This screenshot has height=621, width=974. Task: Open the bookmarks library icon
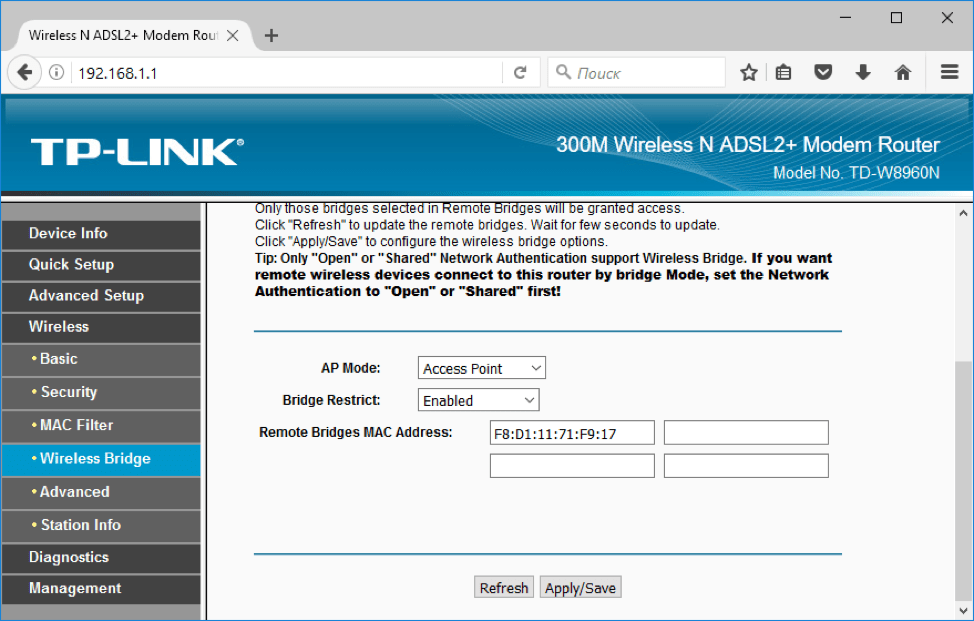pos(784,72)
